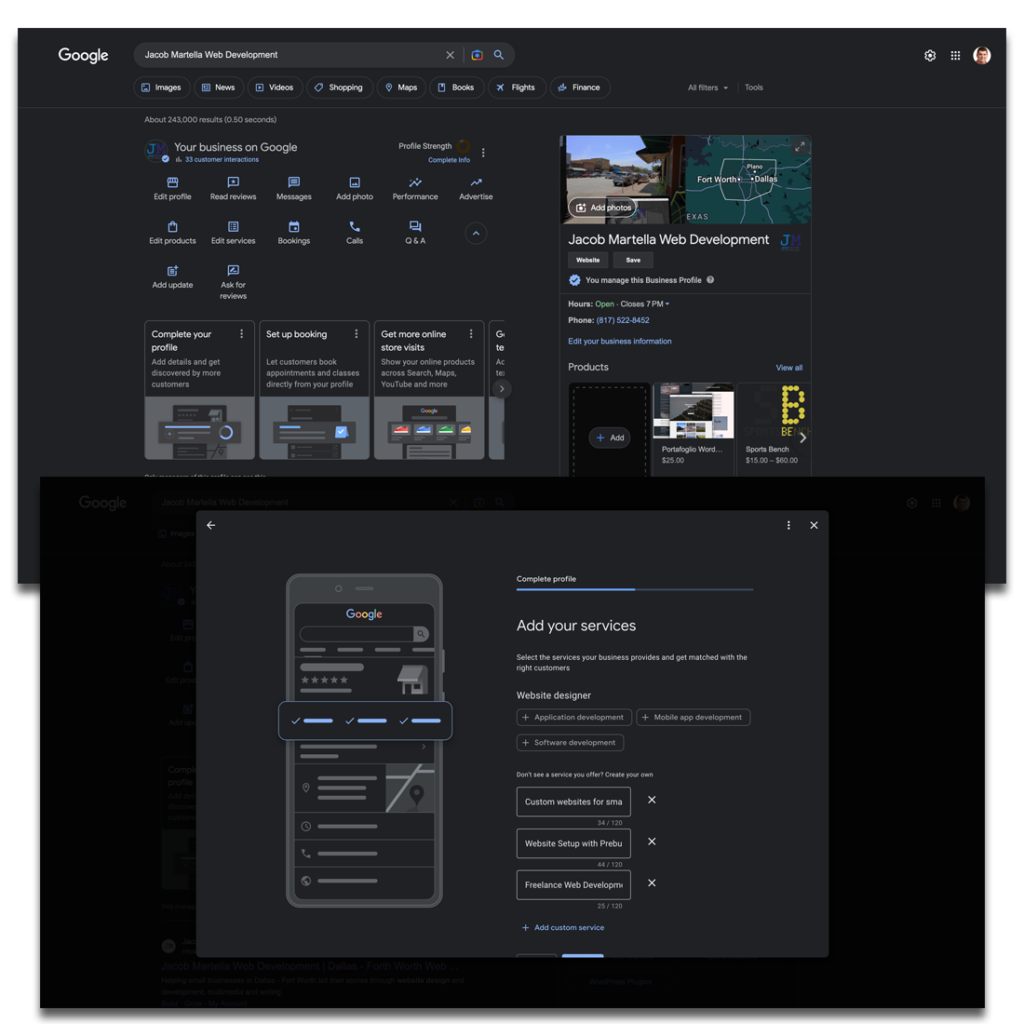Remove 'Freelance Web Developm' service
The image size is (1024, 1024).
pyautogui.click(x=652, y=883)
